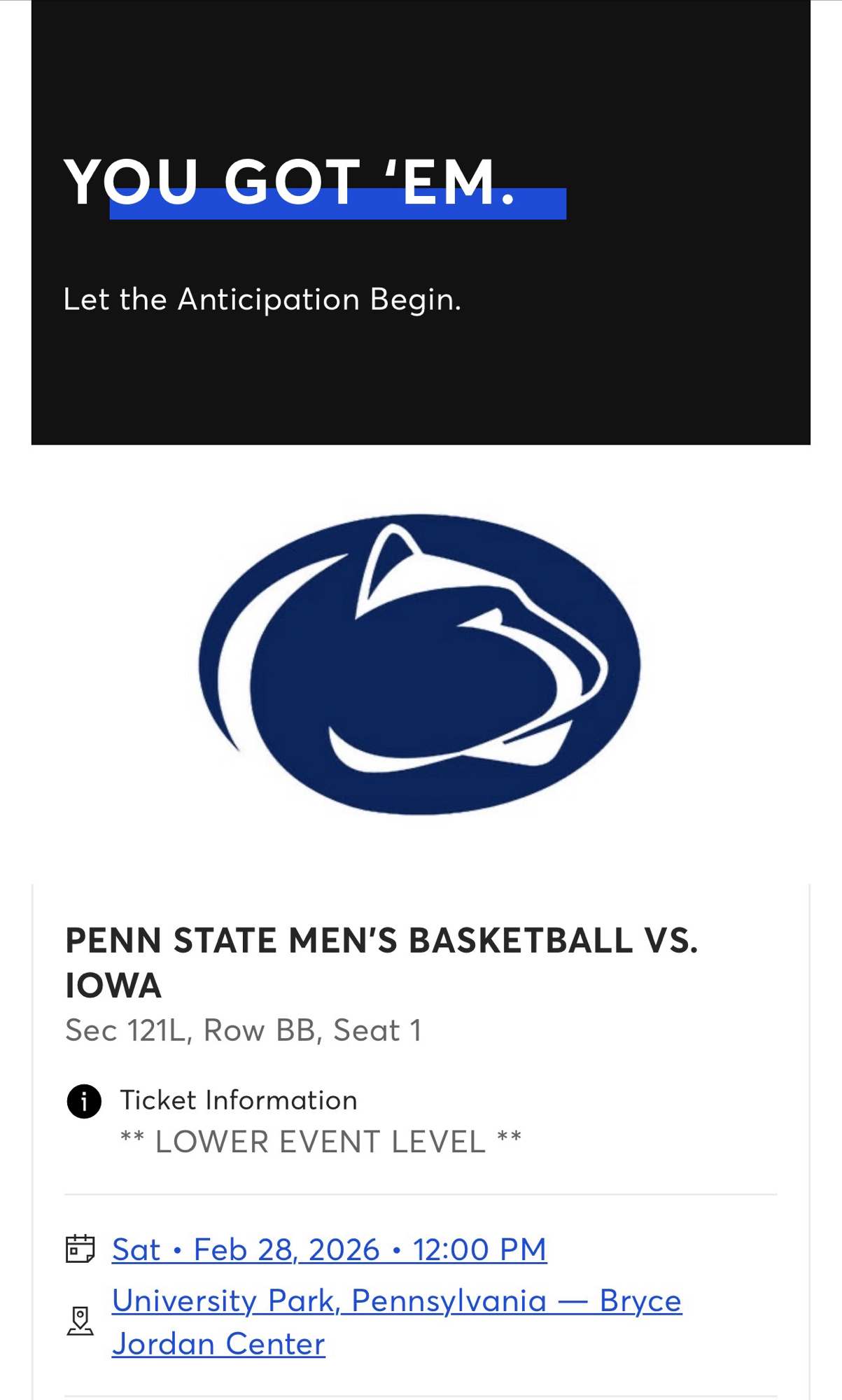Open the University Park, Pennsylvania venue link
Image resolution: width=842 pixels, height=1400 pixels.
pos(396,1301)
